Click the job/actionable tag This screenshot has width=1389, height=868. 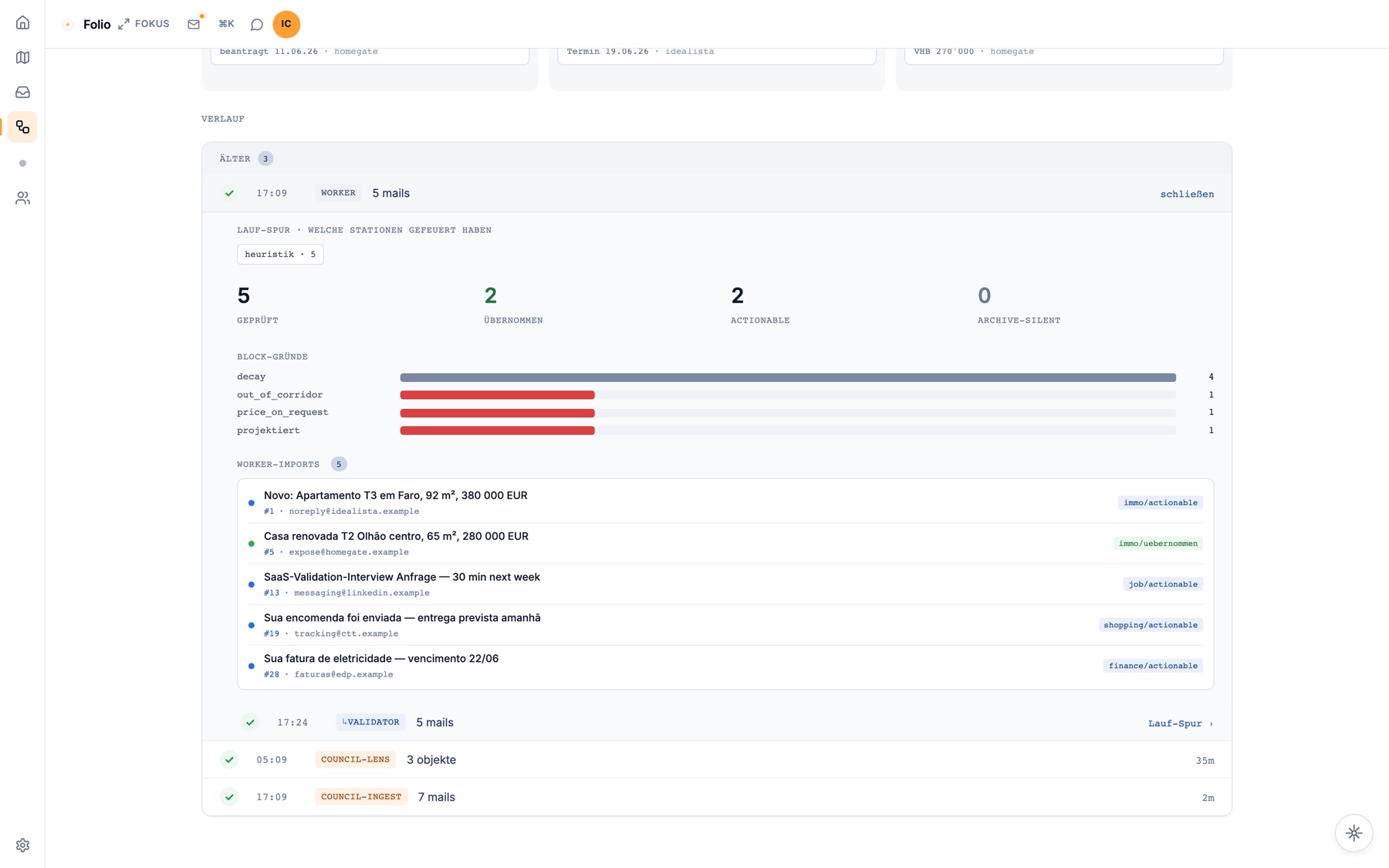pos(1163,584)
